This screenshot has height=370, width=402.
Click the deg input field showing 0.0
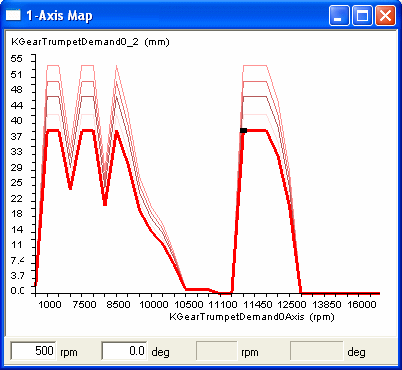(x=124, y=351)
